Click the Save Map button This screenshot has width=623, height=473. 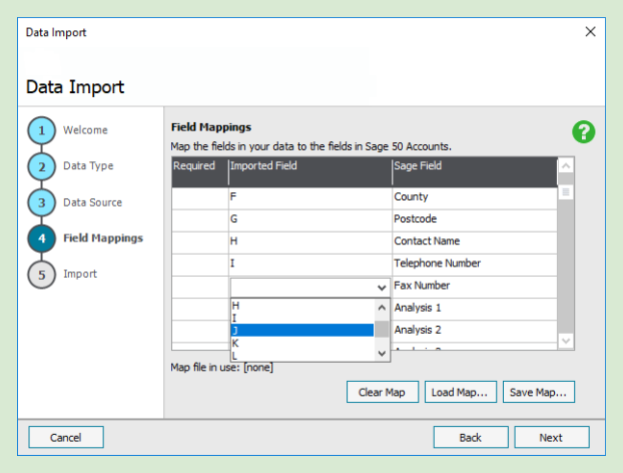[x=538, y=392]
